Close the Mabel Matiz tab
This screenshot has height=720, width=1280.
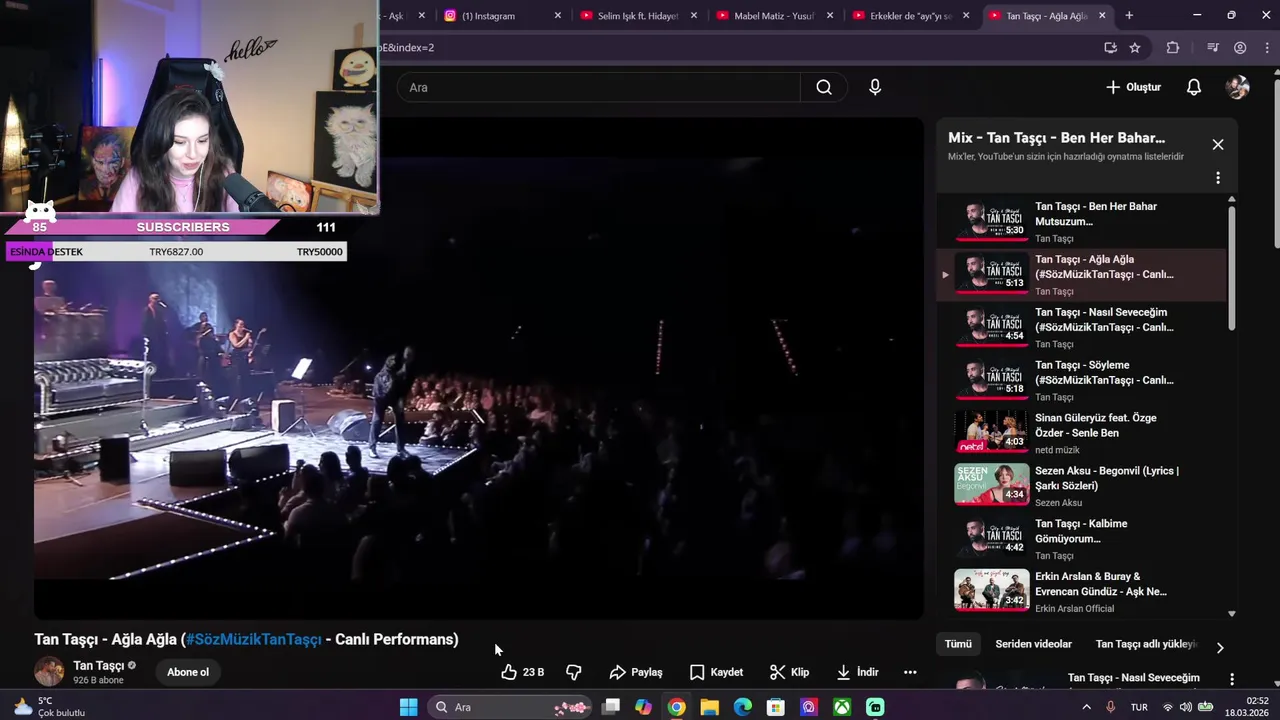coord(830,16)
